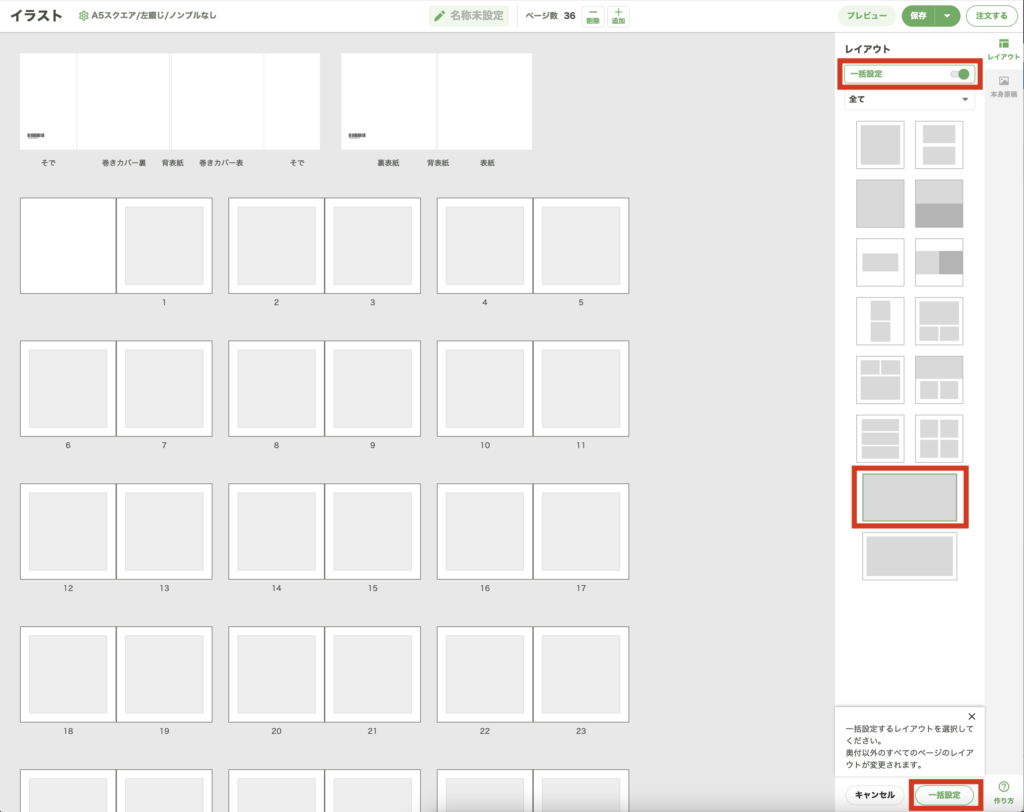Toggle the 一括設定 switch off

(x=961, y=74)
